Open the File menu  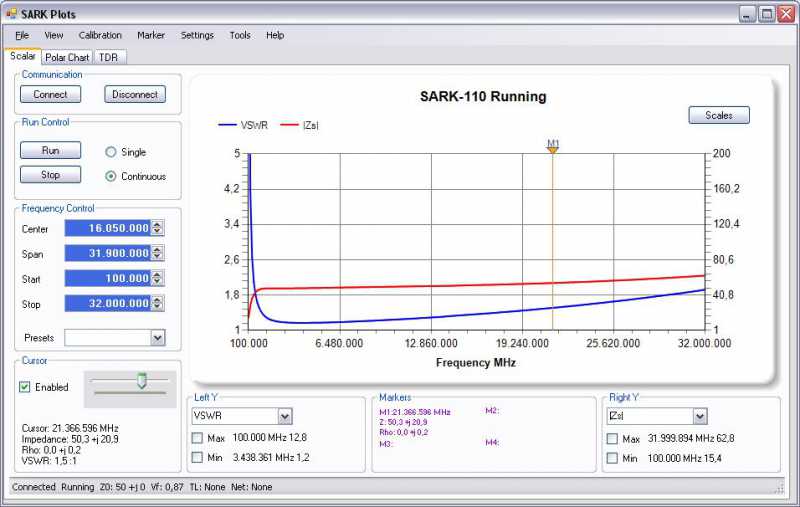click(x=22, y=35)
